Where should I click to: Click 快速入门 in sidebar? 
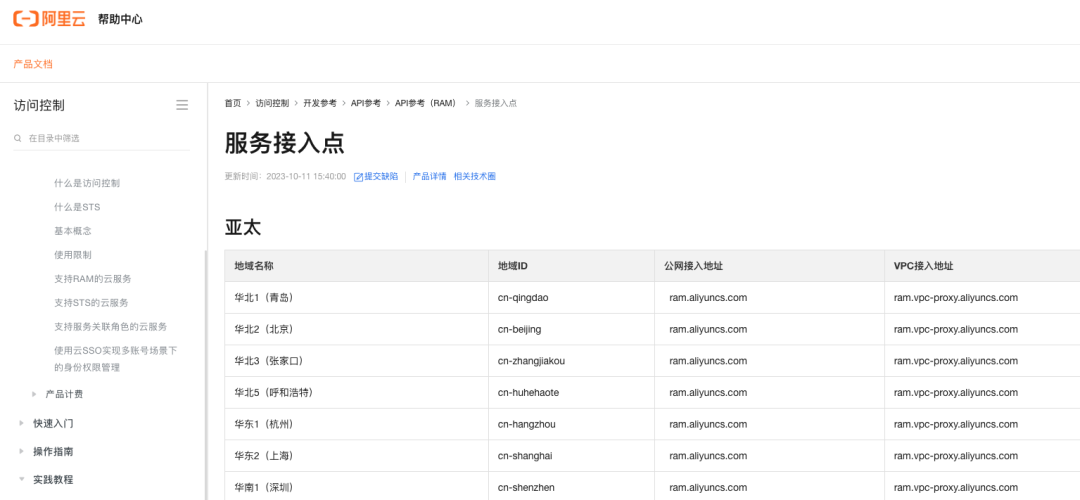pyautogui.click(x=53, y=424)
